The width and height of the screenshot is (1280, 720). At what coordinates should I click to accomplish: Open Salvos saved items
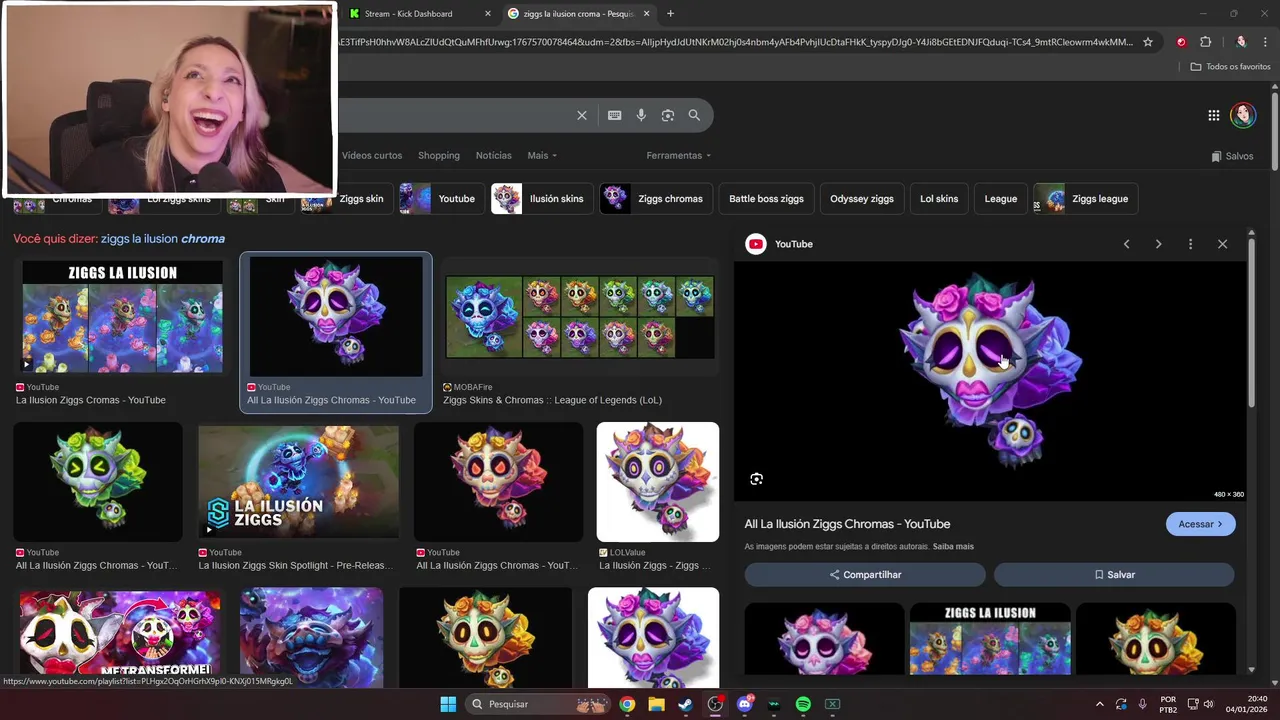pos(1232,156)
